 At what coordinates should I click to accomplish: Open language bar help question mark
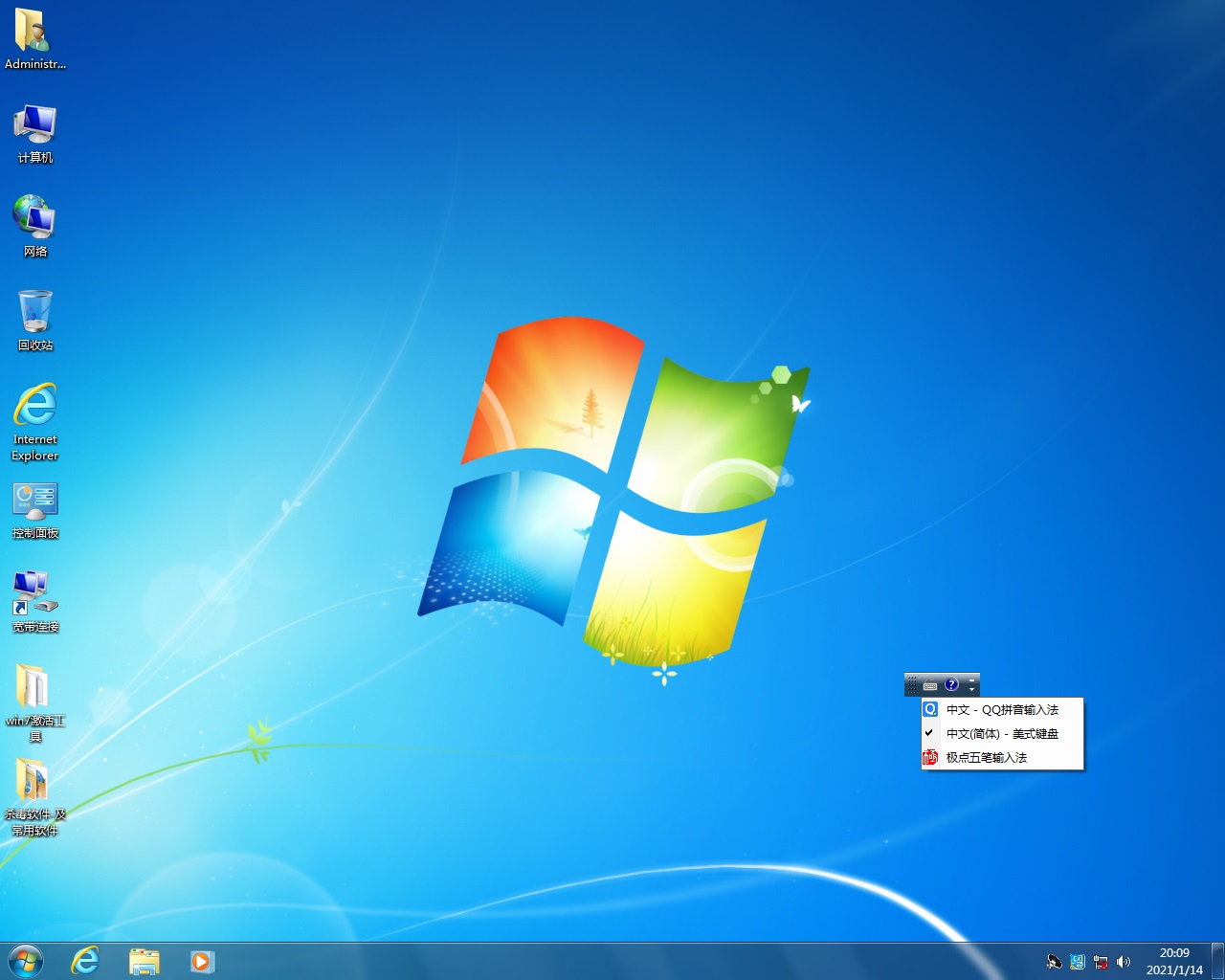[951, 684]
